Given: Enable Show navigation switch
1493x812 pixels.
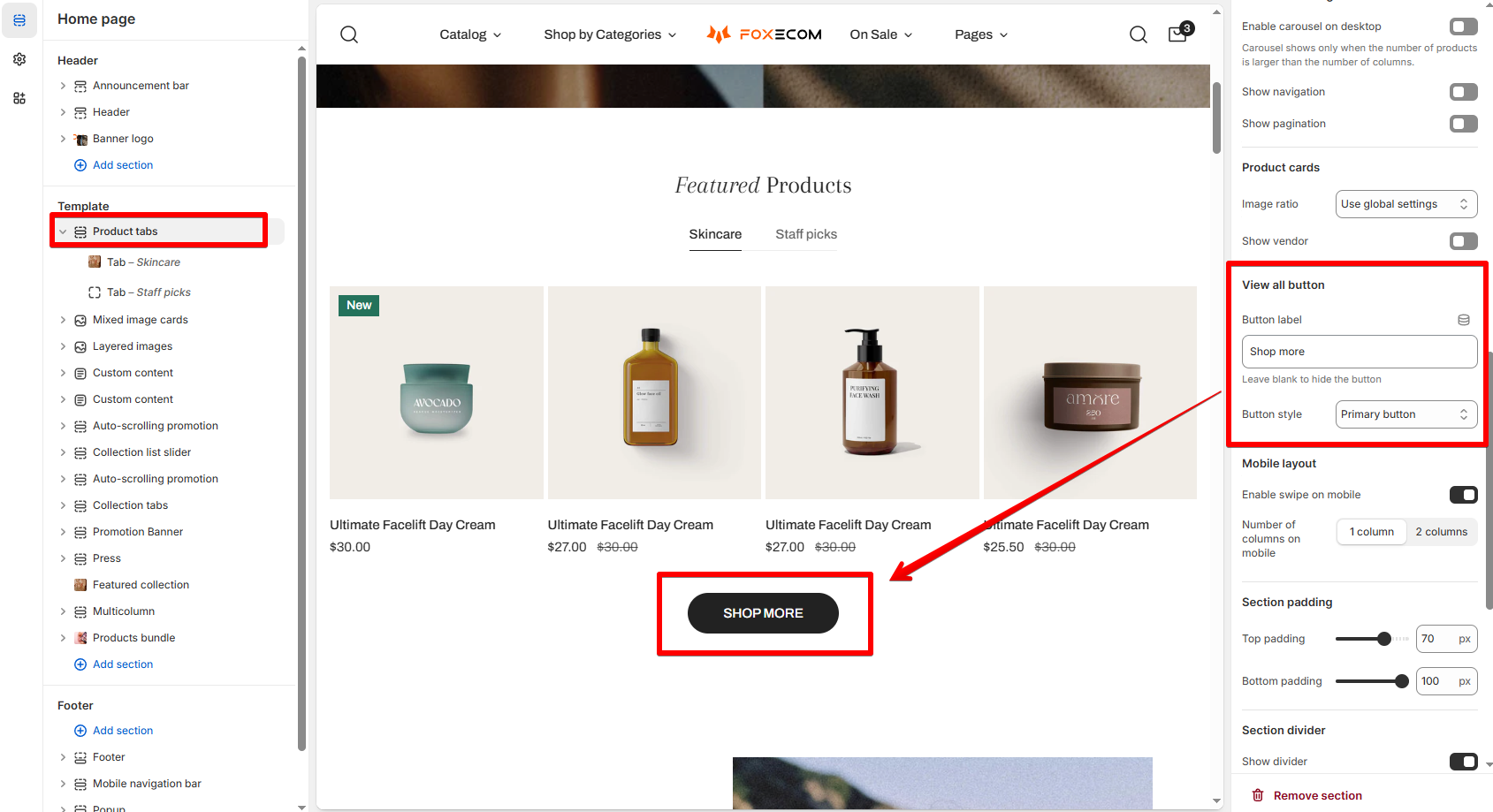Looking at the screenshot, I should pyautogui.click(x=1463, y=92).
